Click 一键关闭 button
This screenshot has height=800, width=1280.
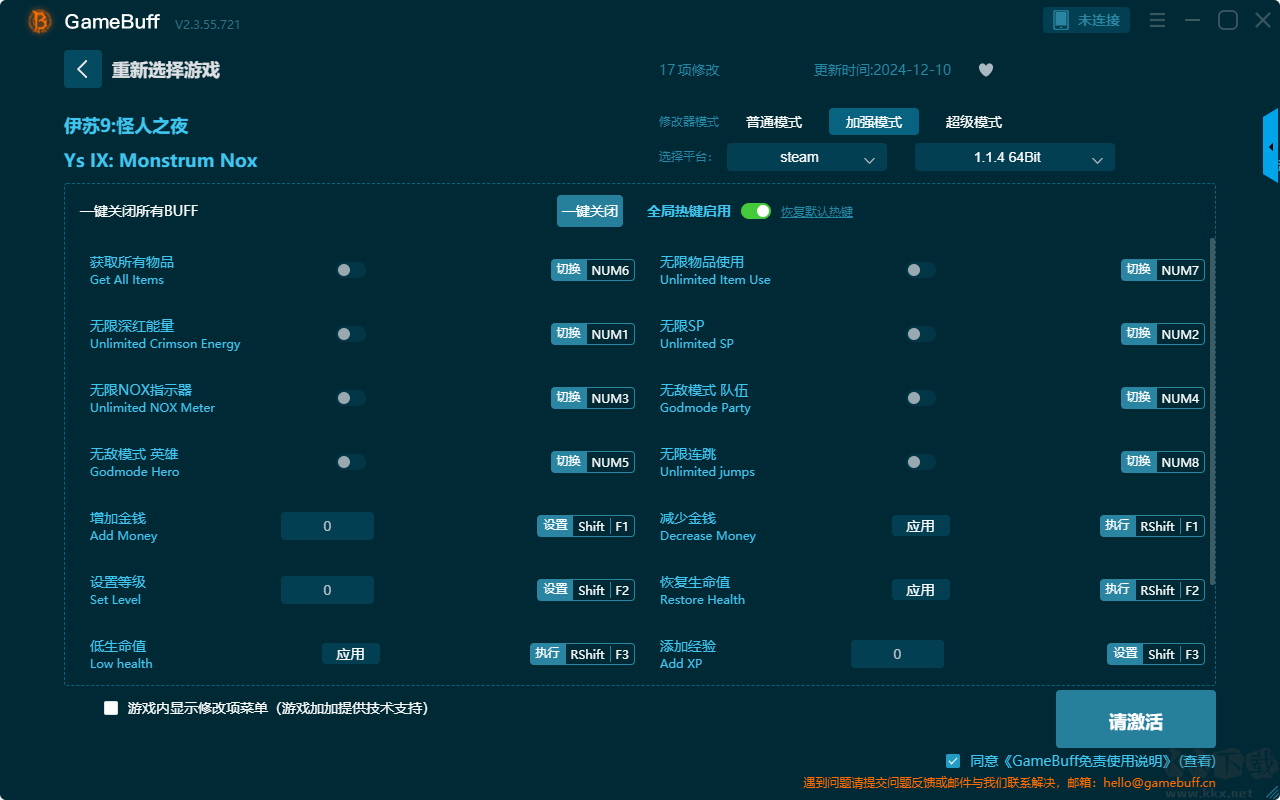(590, 211)
